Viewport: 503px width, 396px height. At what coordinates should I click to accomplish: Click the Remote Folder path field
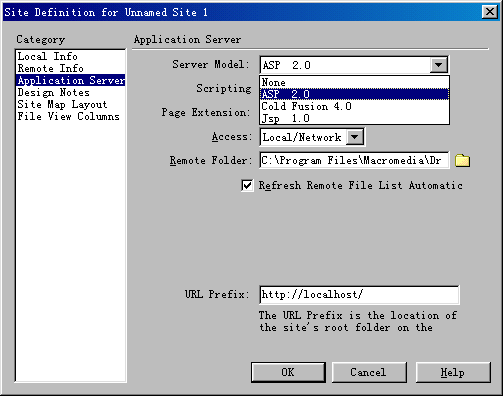tap(354, 161)
